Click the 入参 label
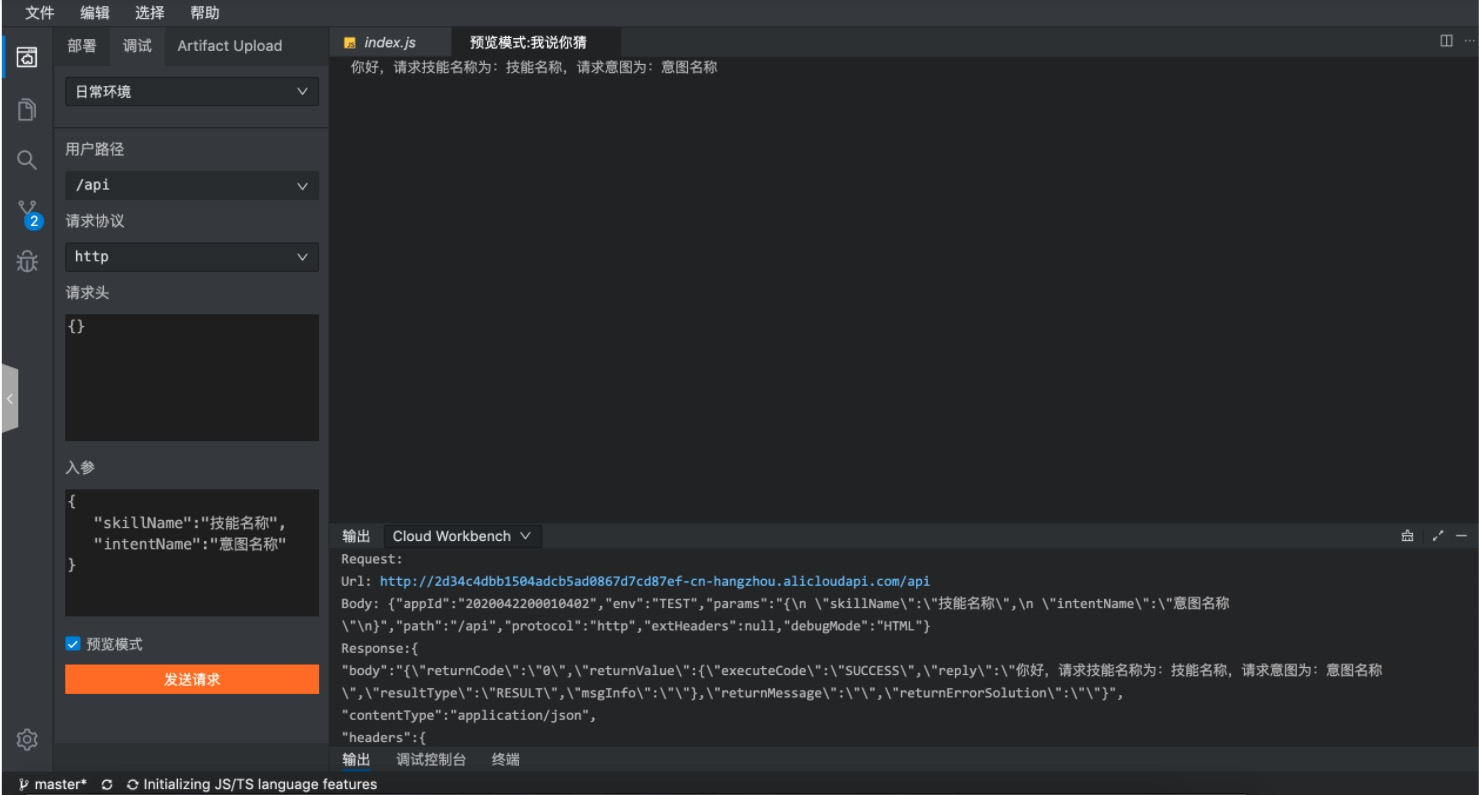The image size is (1479, 795). 80,468
